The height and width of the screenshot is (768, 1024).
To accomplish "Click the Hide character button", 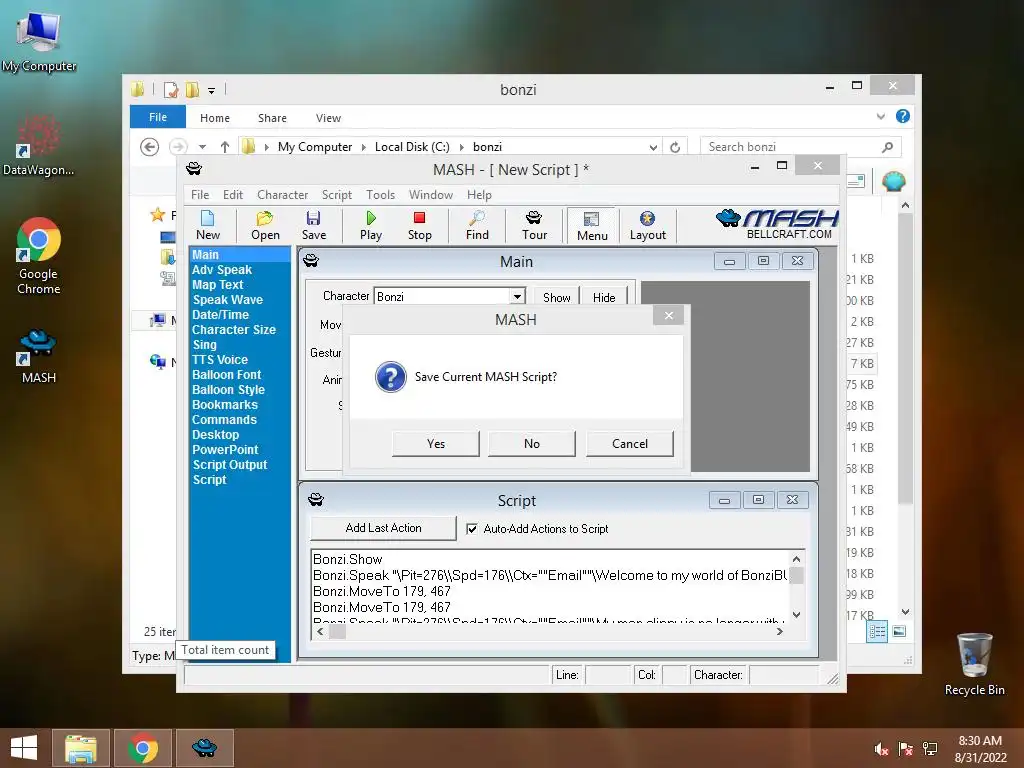I will 604,297.
